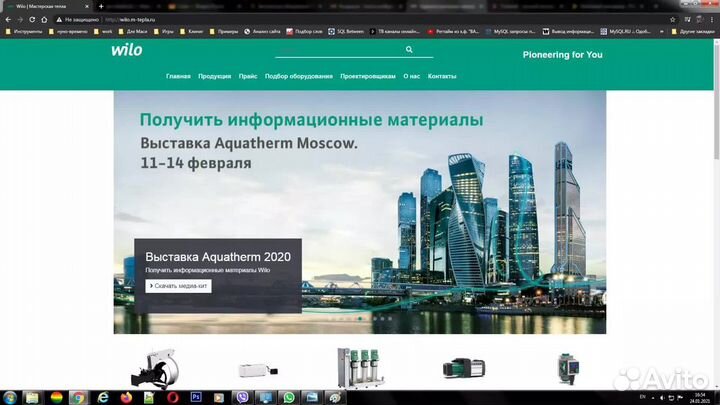
Task: Open the Для Маси bookmark folder
Action: [133, 32]
